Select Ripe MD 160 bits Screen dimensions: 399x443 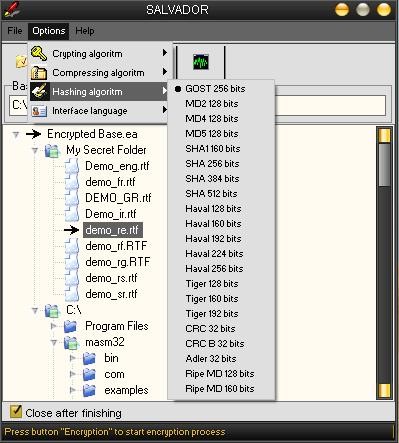pyautogui.click(x=220, y=389)
